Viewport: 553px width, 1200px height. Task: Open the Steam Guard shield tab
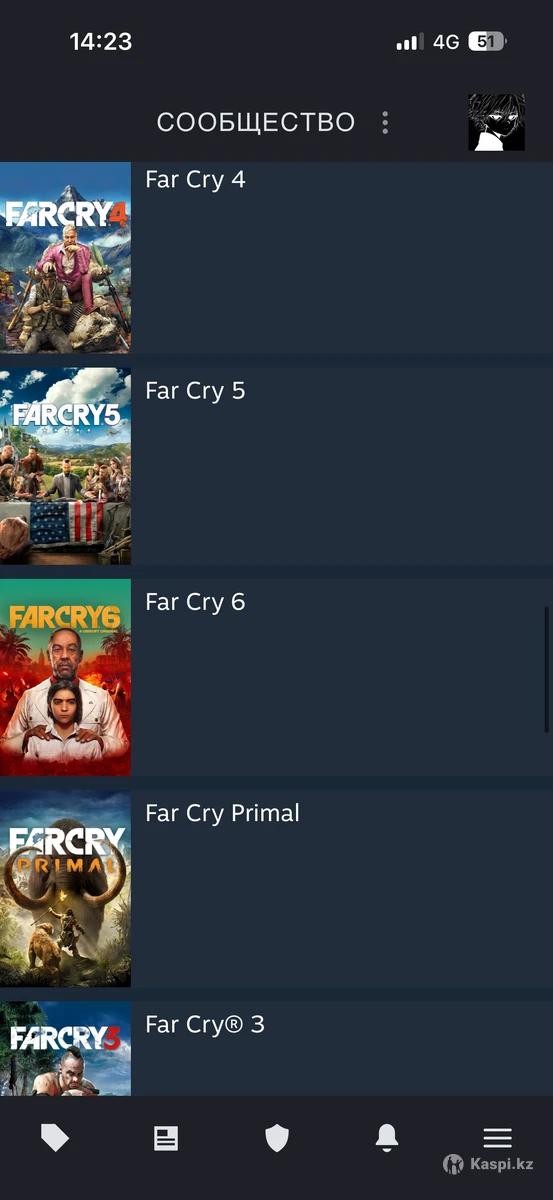[x=276, y=1138]
